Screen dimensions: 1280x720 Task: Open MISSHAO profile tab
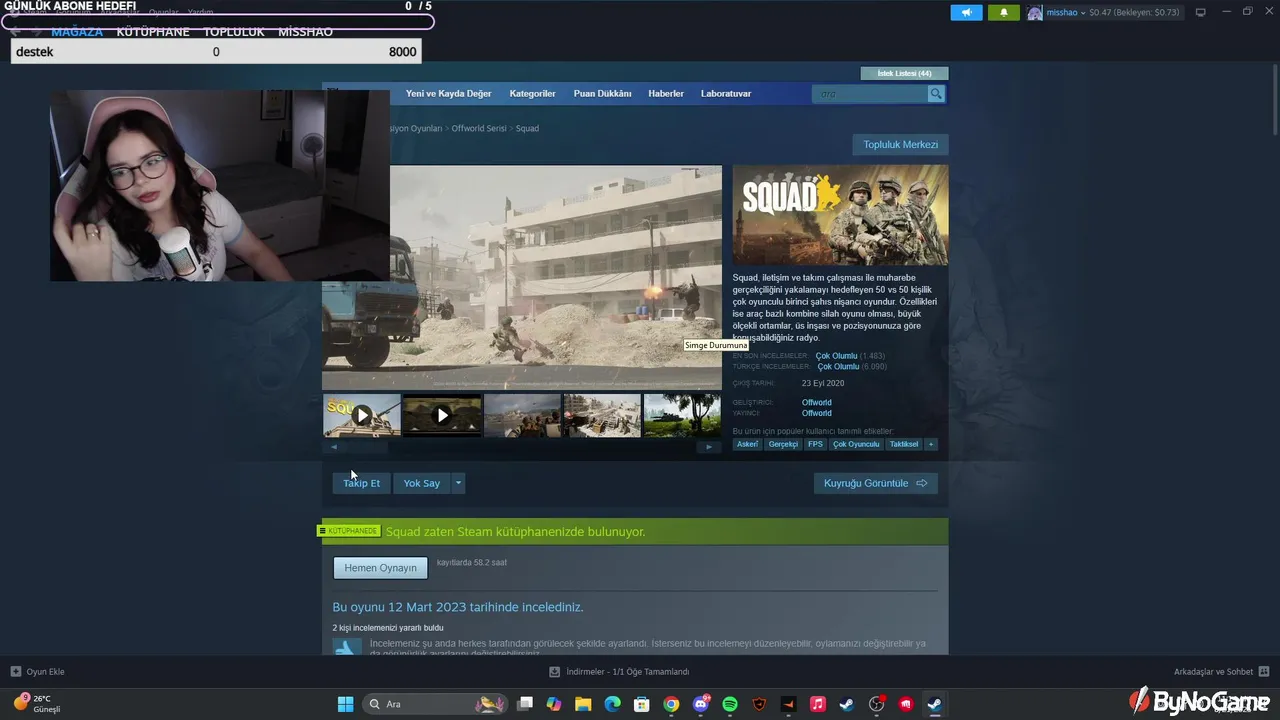(x=305, y=32)
